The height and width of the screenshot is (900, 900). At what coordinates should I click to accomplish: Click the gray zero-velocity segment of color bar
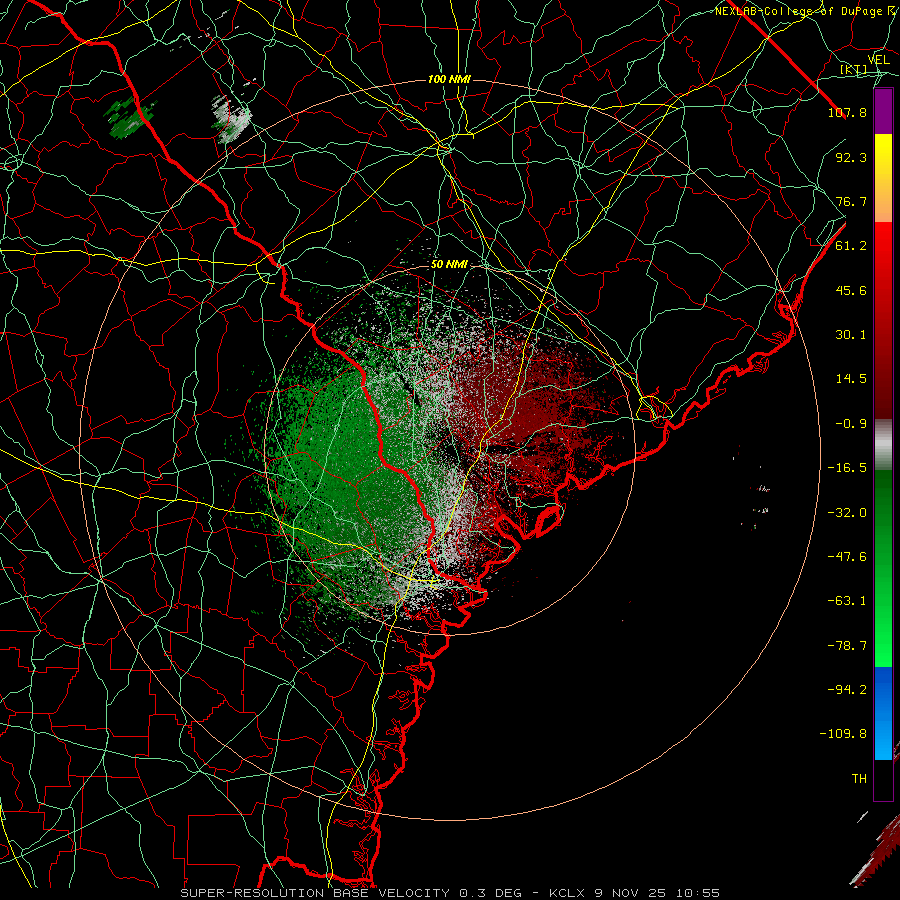pos(883,445)
